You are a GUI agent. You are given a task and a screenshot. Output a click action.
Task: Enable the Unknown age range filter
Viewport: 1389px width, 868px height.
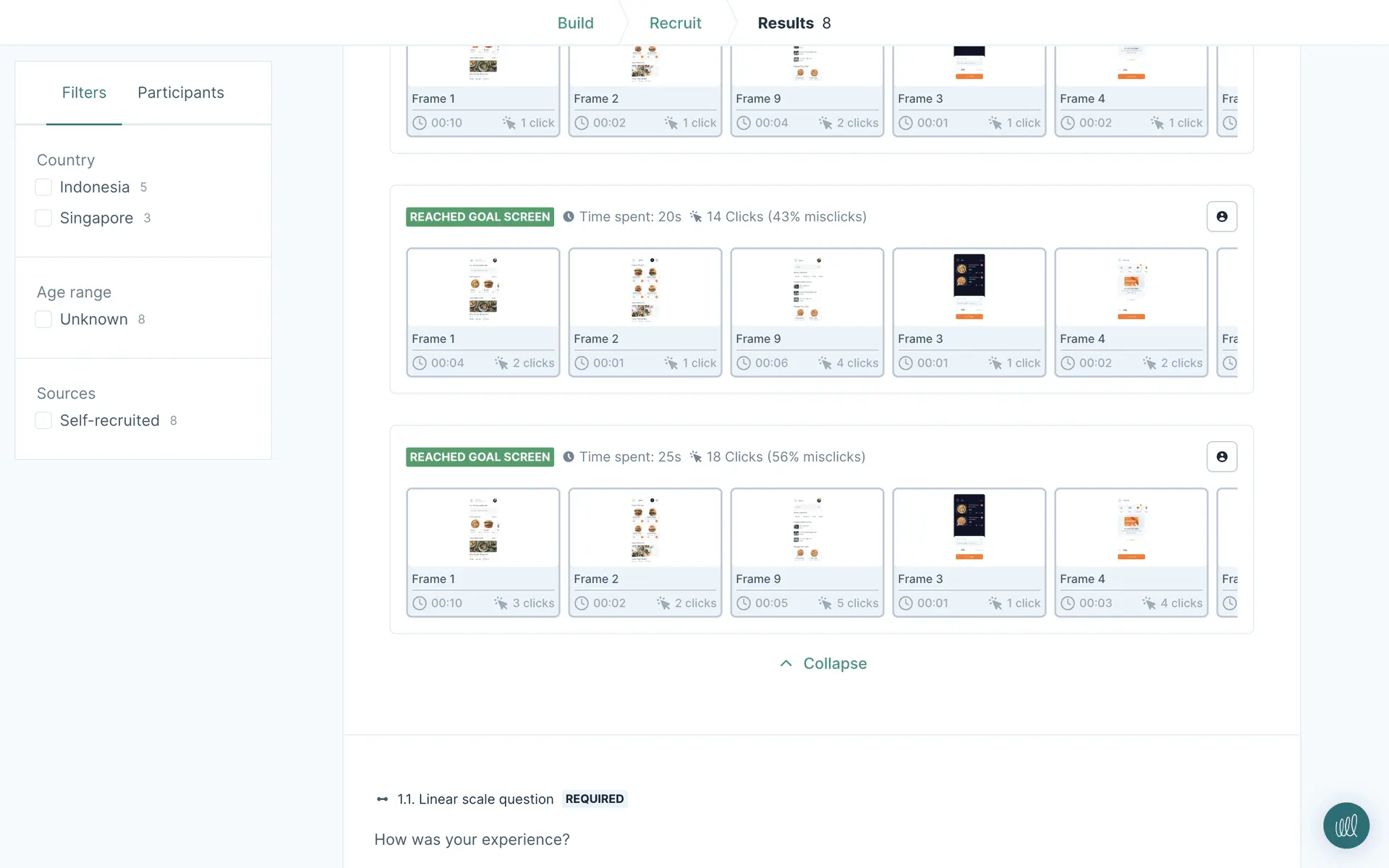click(43, 319)
